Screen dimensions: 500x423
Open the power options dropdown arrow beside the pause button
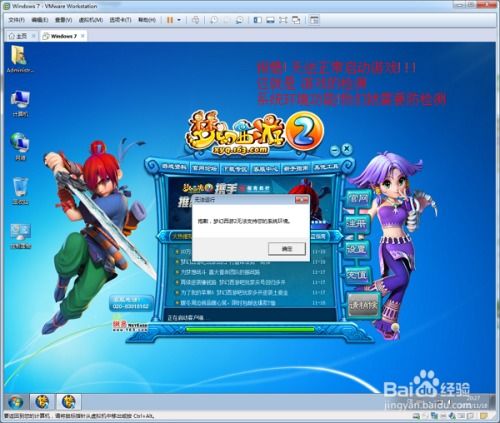point(179,20)
